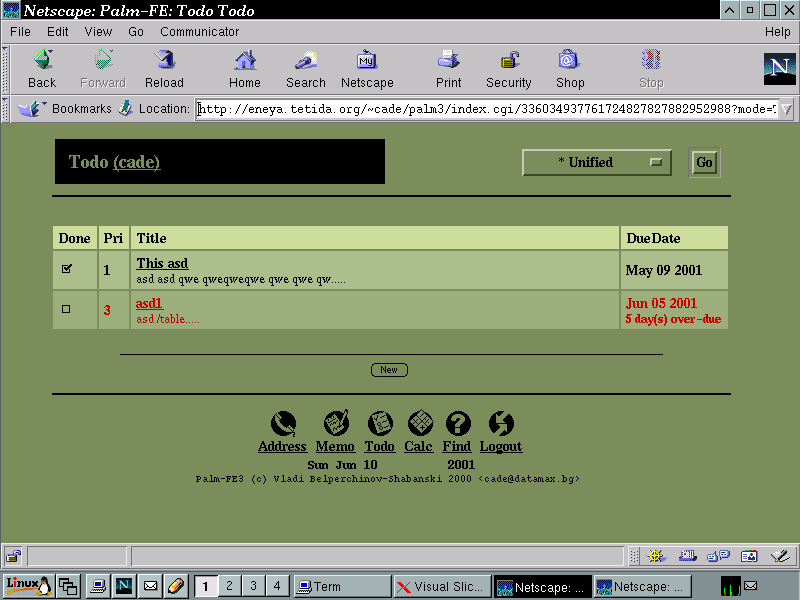Open the overdue asd1 todo link
The image size is (800, 600).
coord(149,303)
